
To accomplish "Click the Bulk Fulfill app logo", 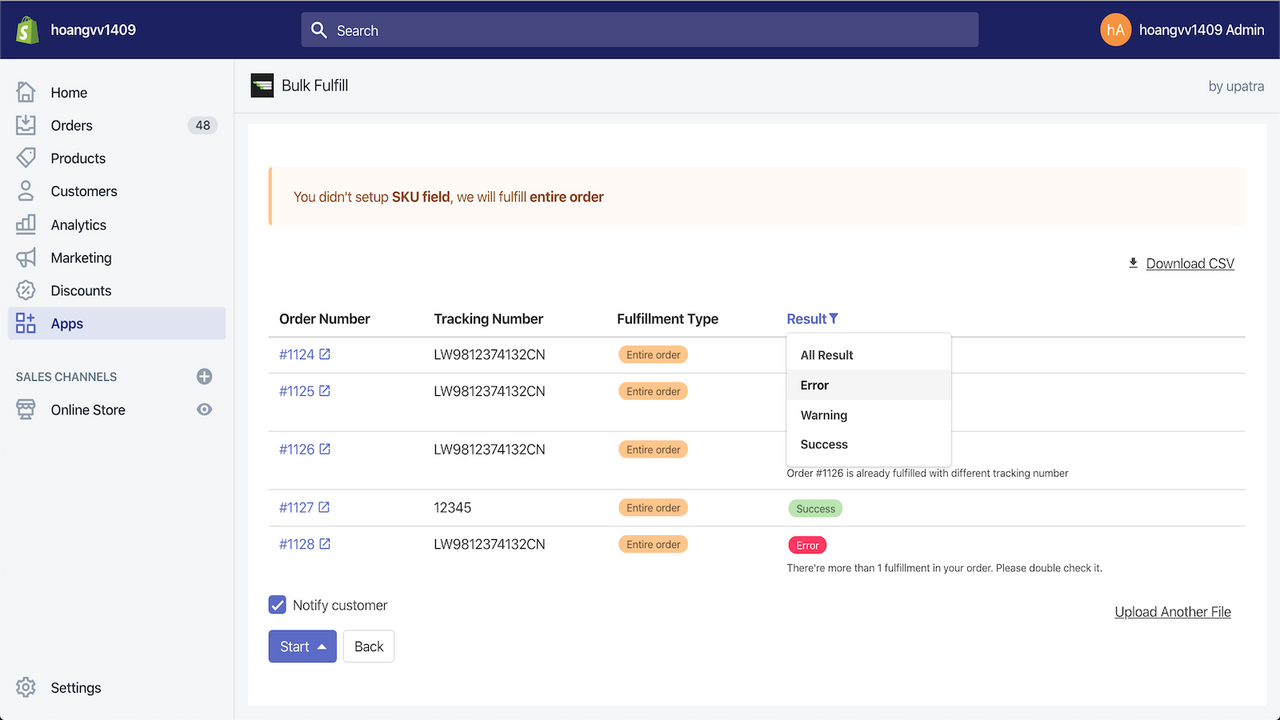I will [262, 86].
